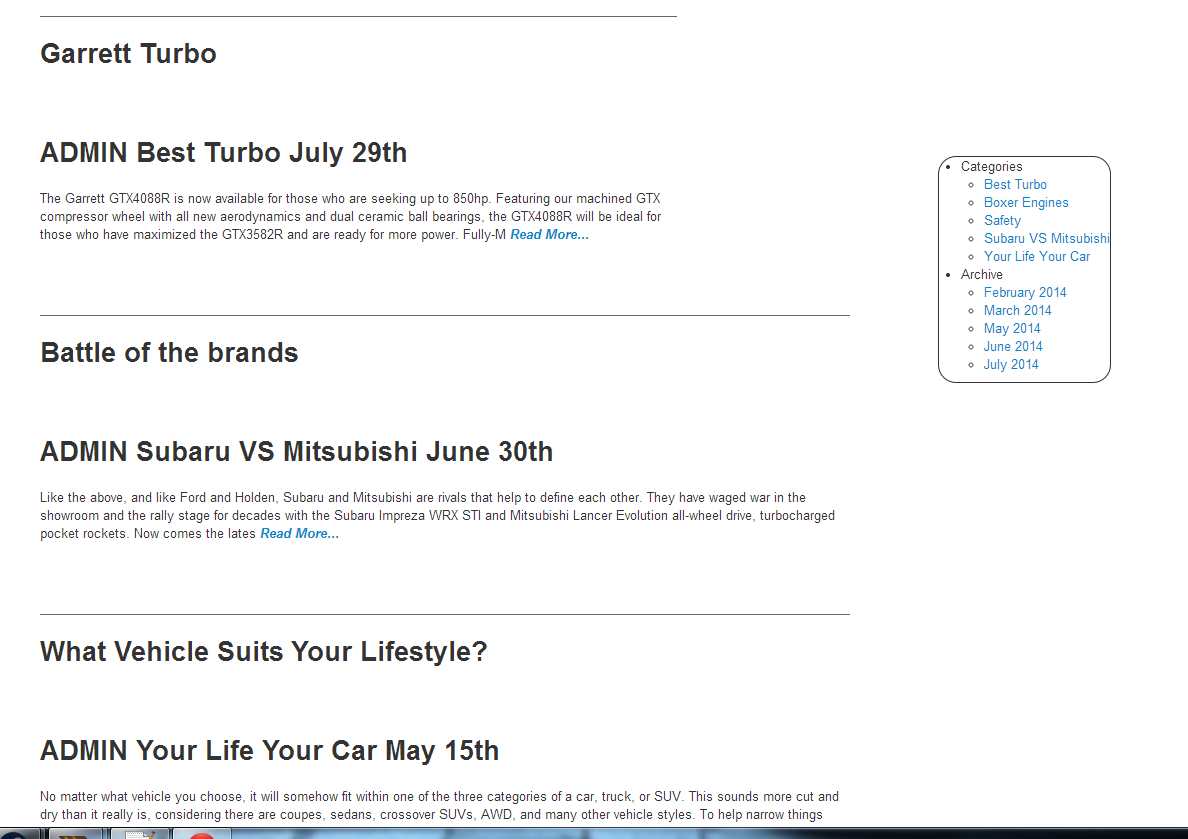Click the Categories label in sidebar

pos(991,167)
